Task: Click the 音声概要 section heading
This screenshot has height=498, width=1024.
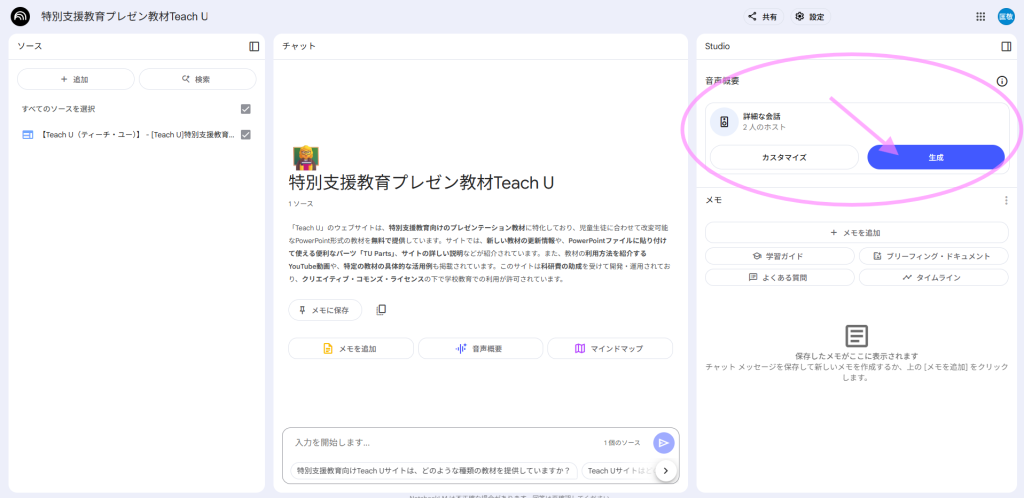Action: pyautogui.click(x=722, y=82)
